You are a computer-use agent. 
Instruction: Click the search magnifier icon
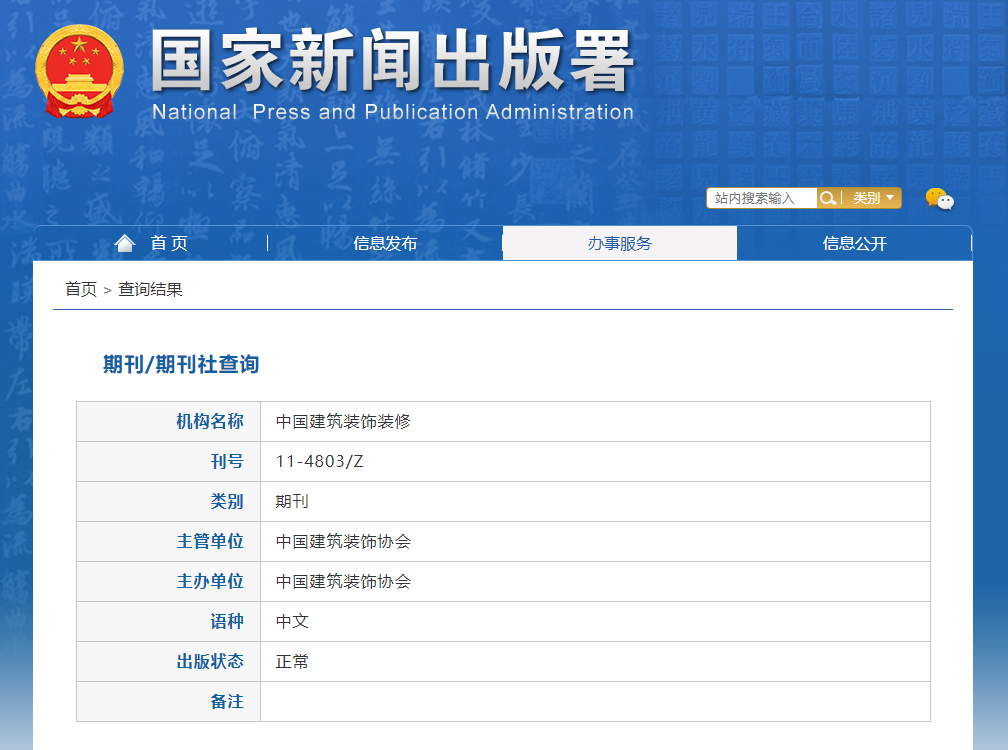(827, 198)
